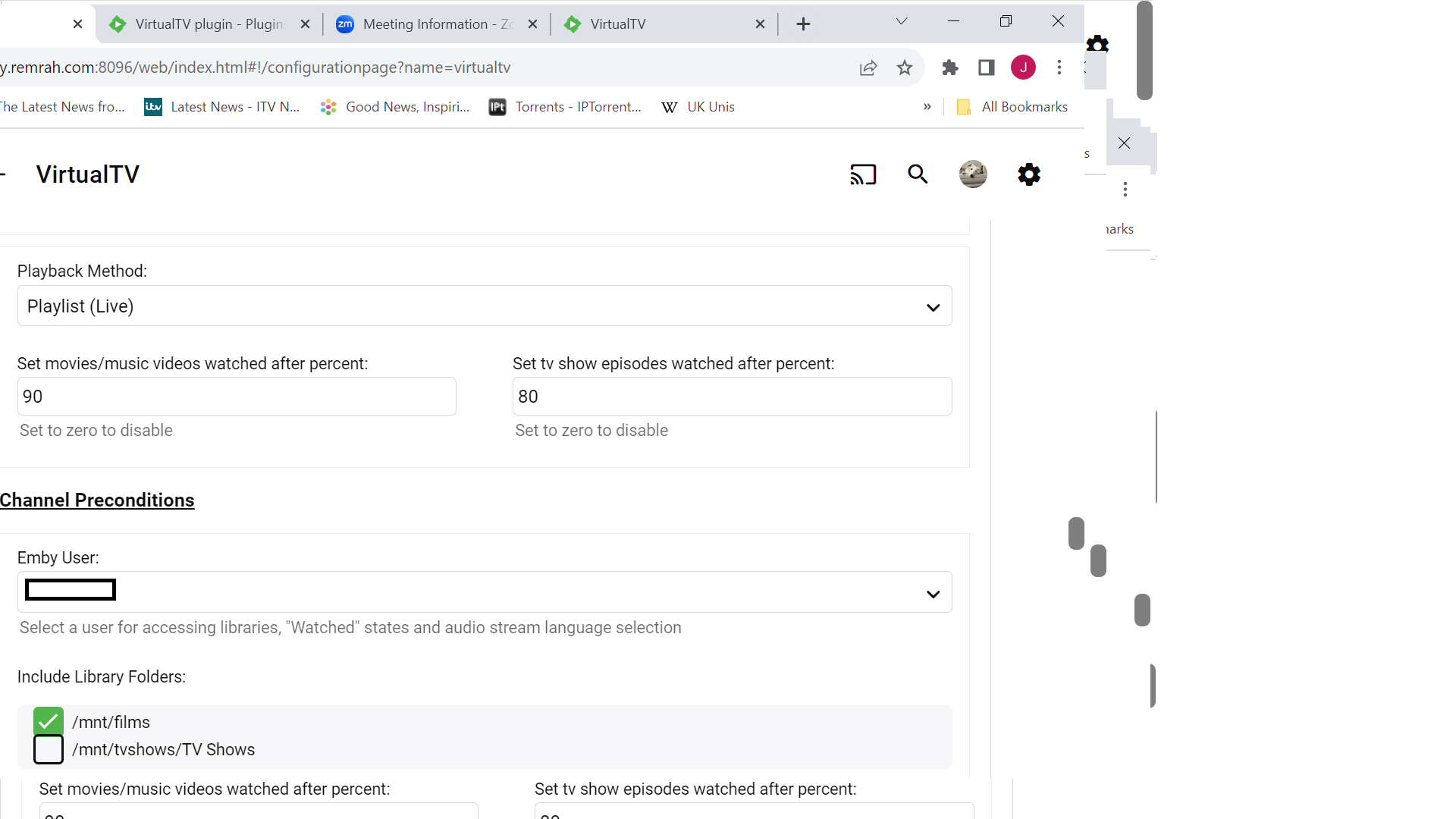
Task: Uncheck the /mnt/films library folder
Action: coord(49,721)
